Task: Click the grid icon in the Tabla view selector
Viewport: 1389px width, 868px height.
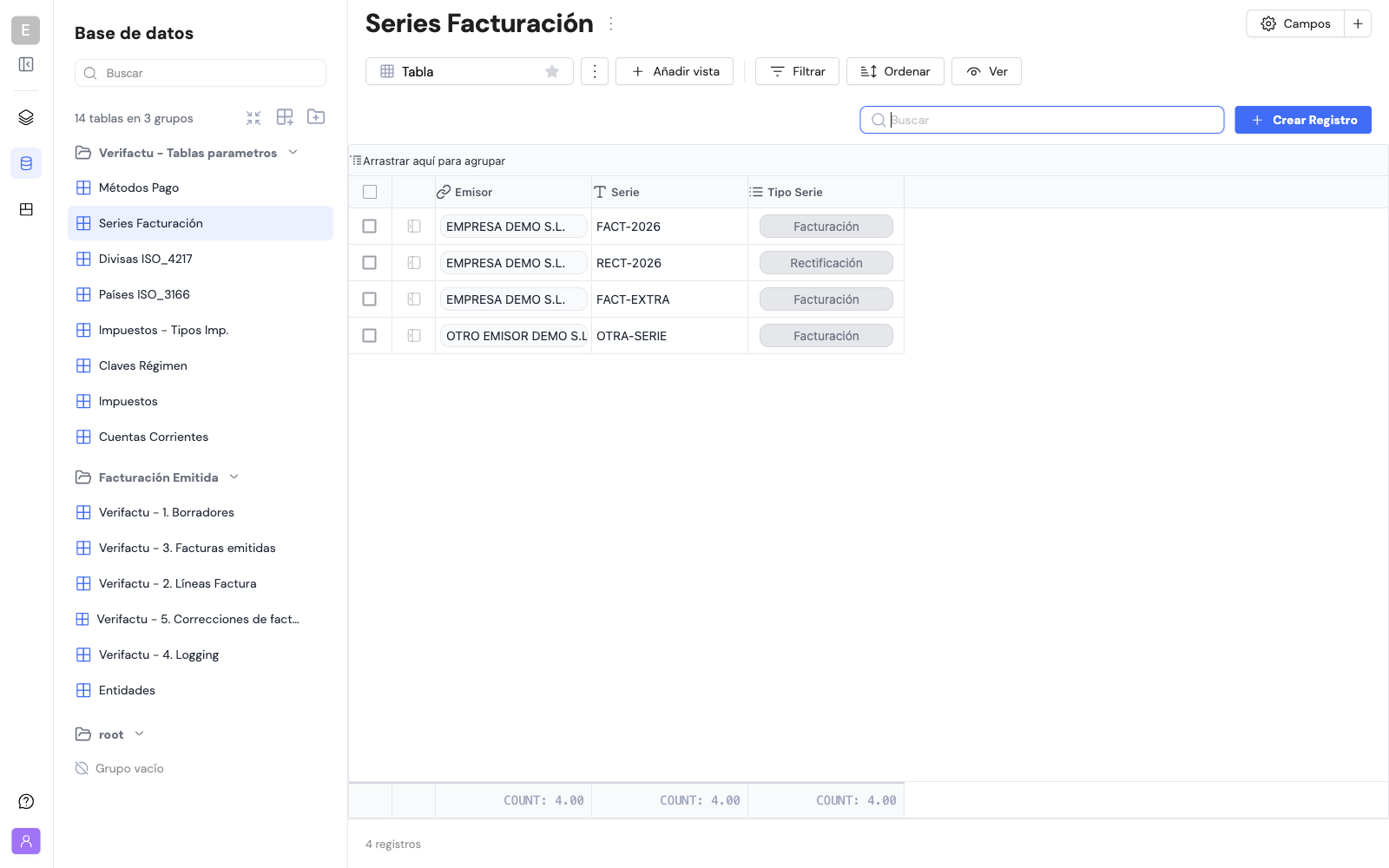Action: tap(387, 71)
